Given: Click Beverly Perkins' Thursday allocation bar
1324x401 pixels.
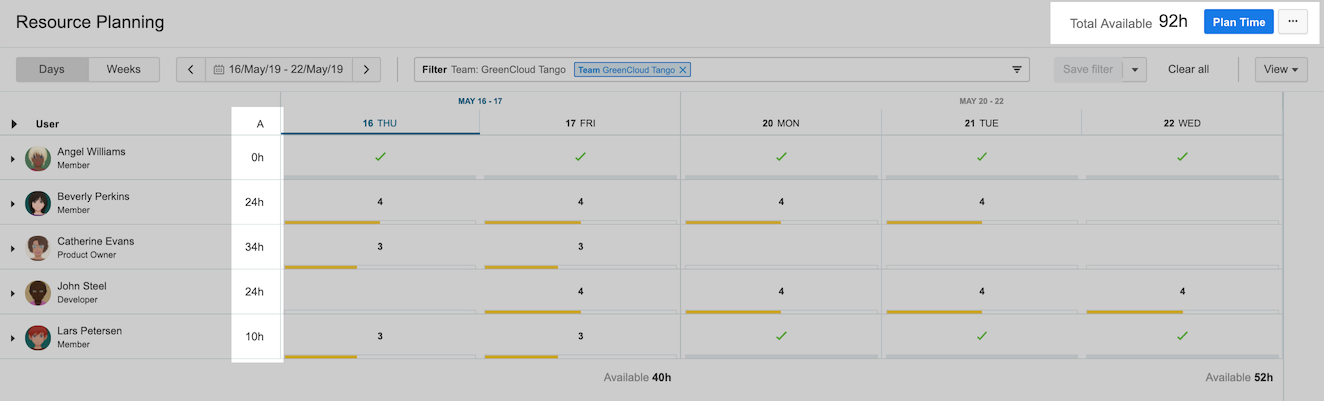Looking at the screenshot, I should [332, 222].
